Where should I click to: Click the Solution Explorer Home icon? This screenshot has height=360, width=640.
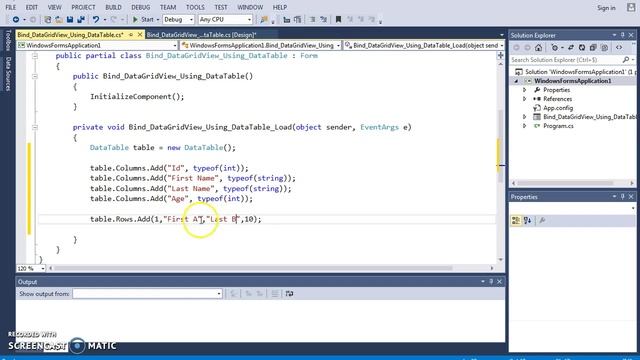(x=539, y=48)
